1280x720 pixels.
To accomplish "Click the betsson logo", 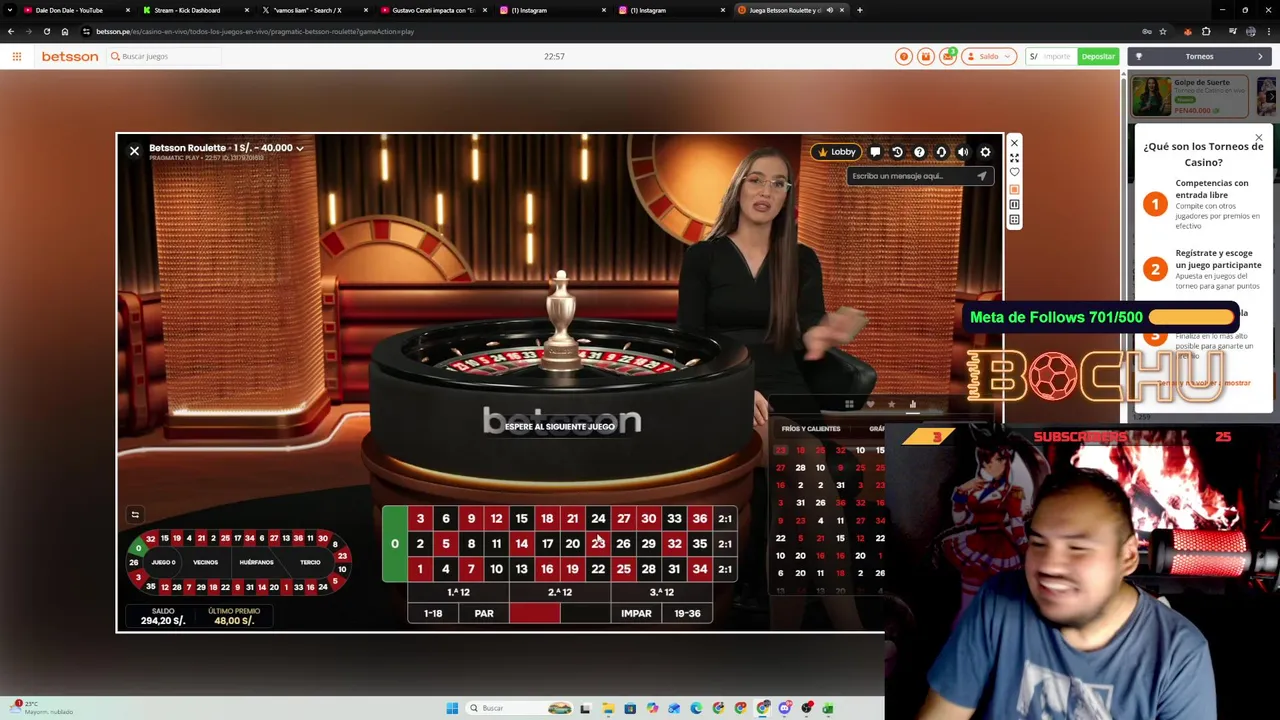I will pyautogui.click(x=70, y=56).
